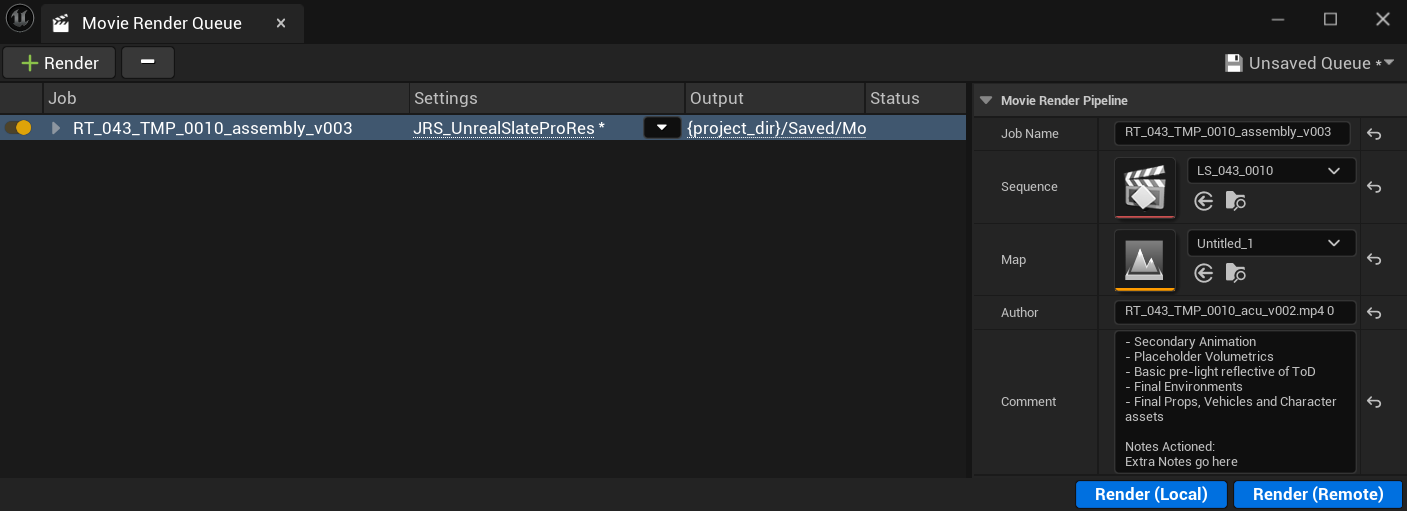This screenshot has width=1407, height=511.
Task: Open the Untitled_1 map dropdown
Action: [x=1271, y=243]
